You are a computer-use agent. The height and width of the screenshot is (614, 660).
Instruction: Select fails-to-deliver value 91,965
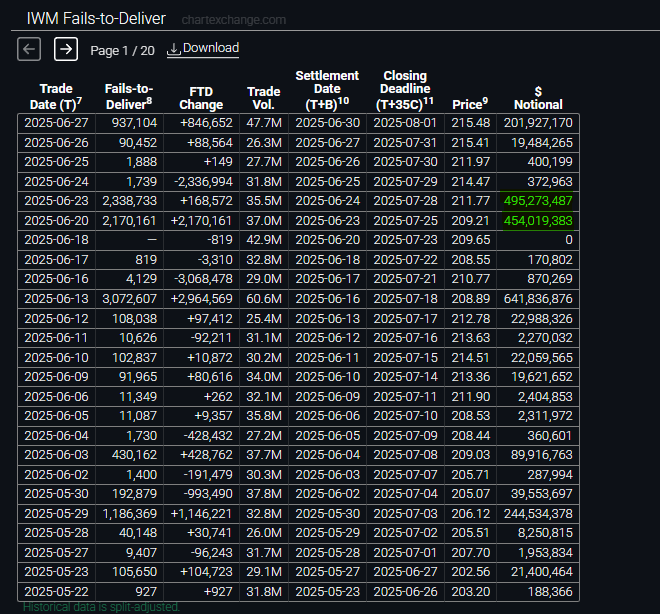(138, 377)
